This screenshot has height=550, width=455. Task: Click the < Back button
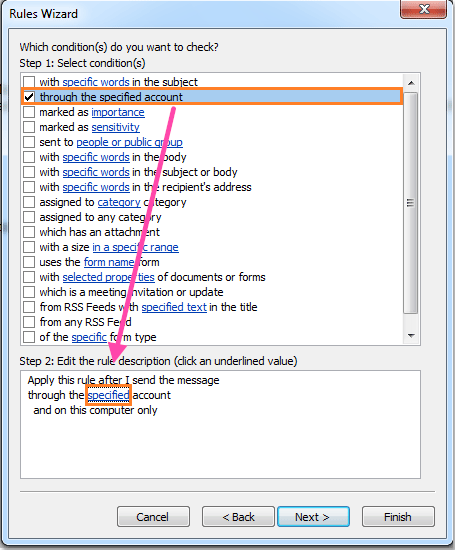point(238,517)
